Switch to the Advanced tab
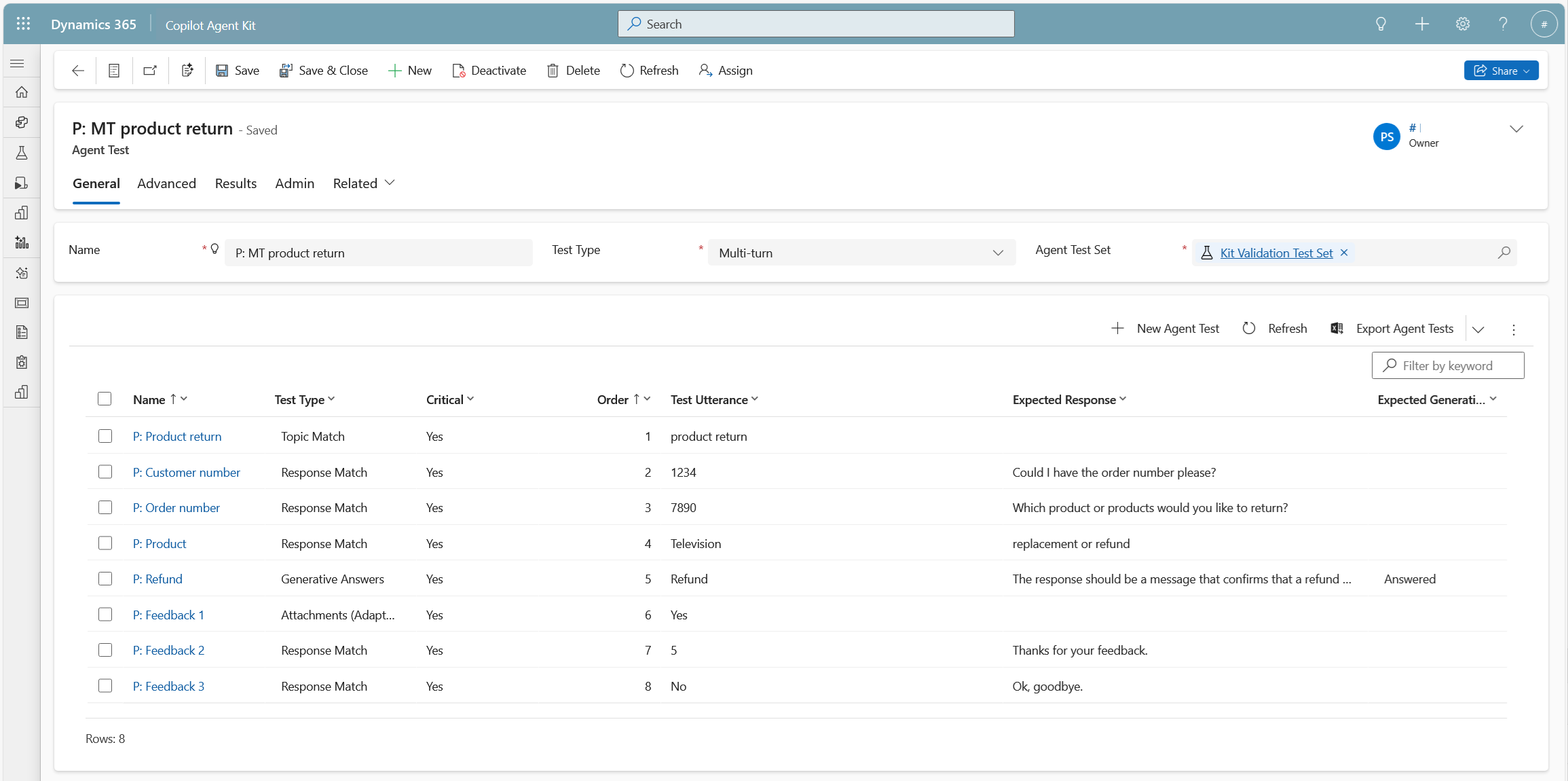 (x=166, y=183)
